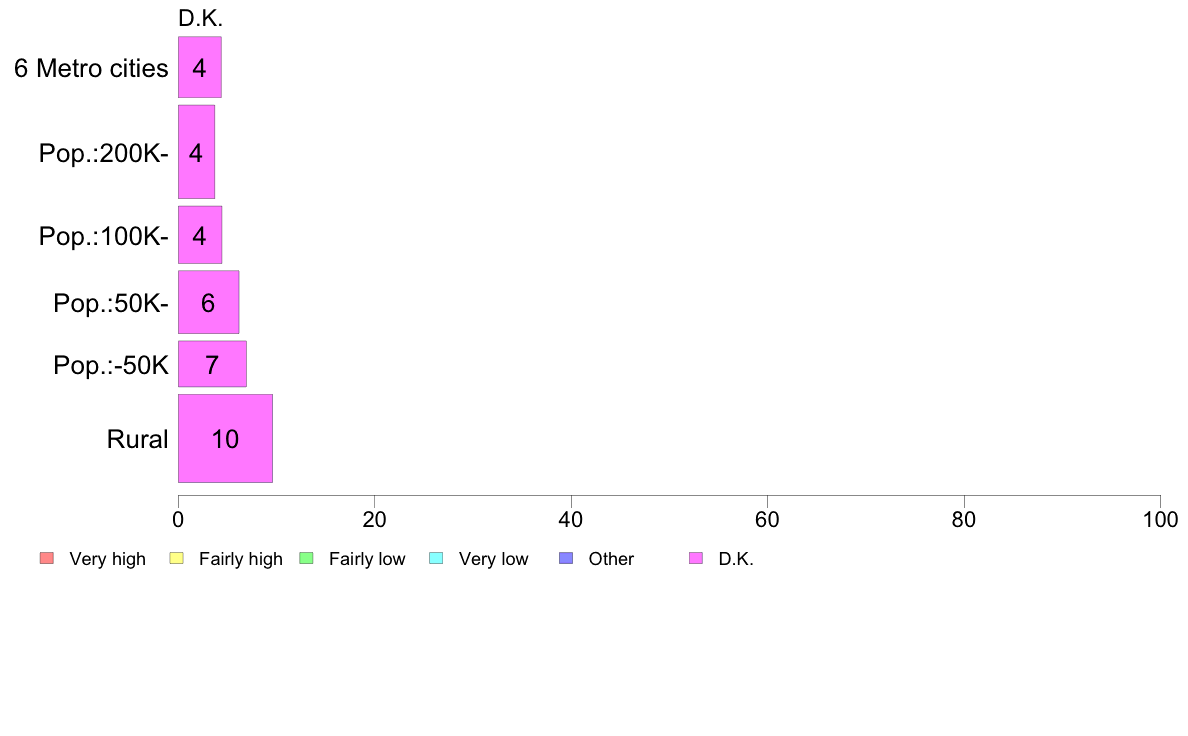Click the 100 tick on the axis
Image resolution: width=1188 pixels, height=736 pixels.
(x=1160, y=519)
